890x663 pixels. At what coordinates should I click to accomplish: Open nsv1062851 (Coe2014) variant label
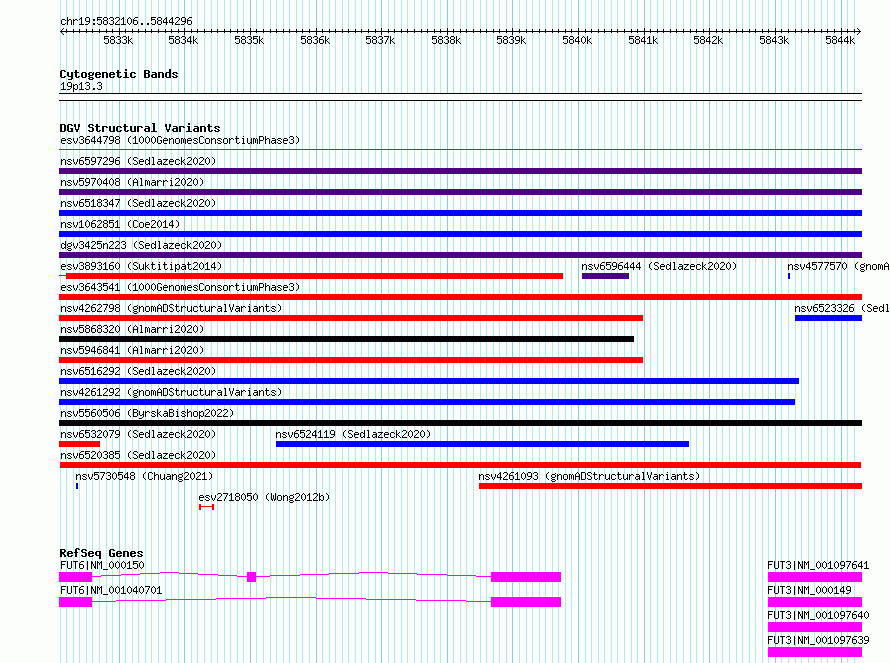120,224
